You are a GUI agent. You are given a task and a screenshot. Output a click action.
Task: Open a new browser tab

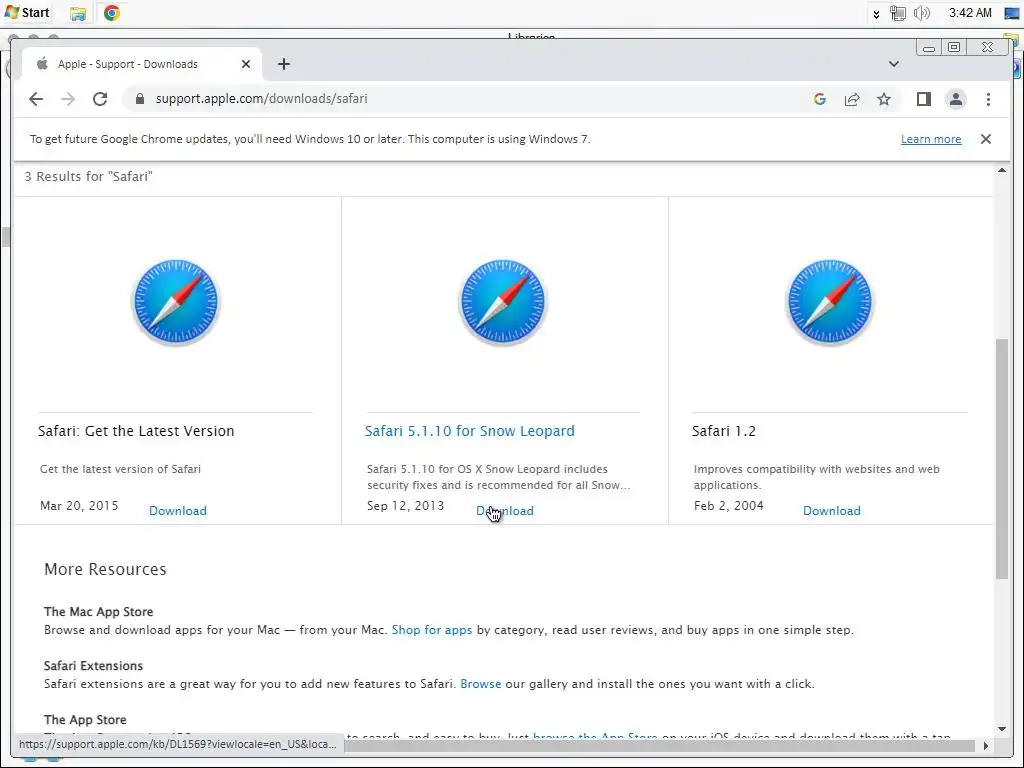(x=283, y=64)
